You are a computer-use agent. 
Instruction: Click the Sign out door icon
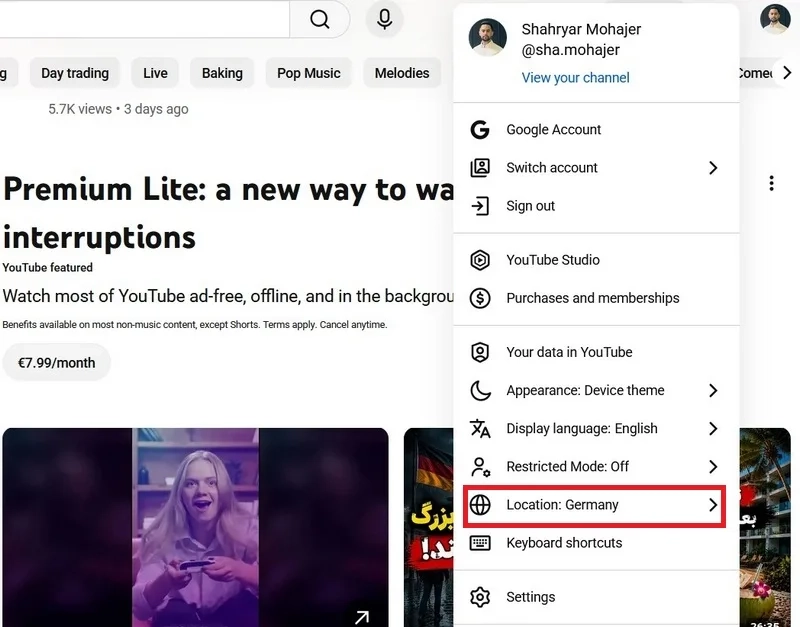coord(480,206)
